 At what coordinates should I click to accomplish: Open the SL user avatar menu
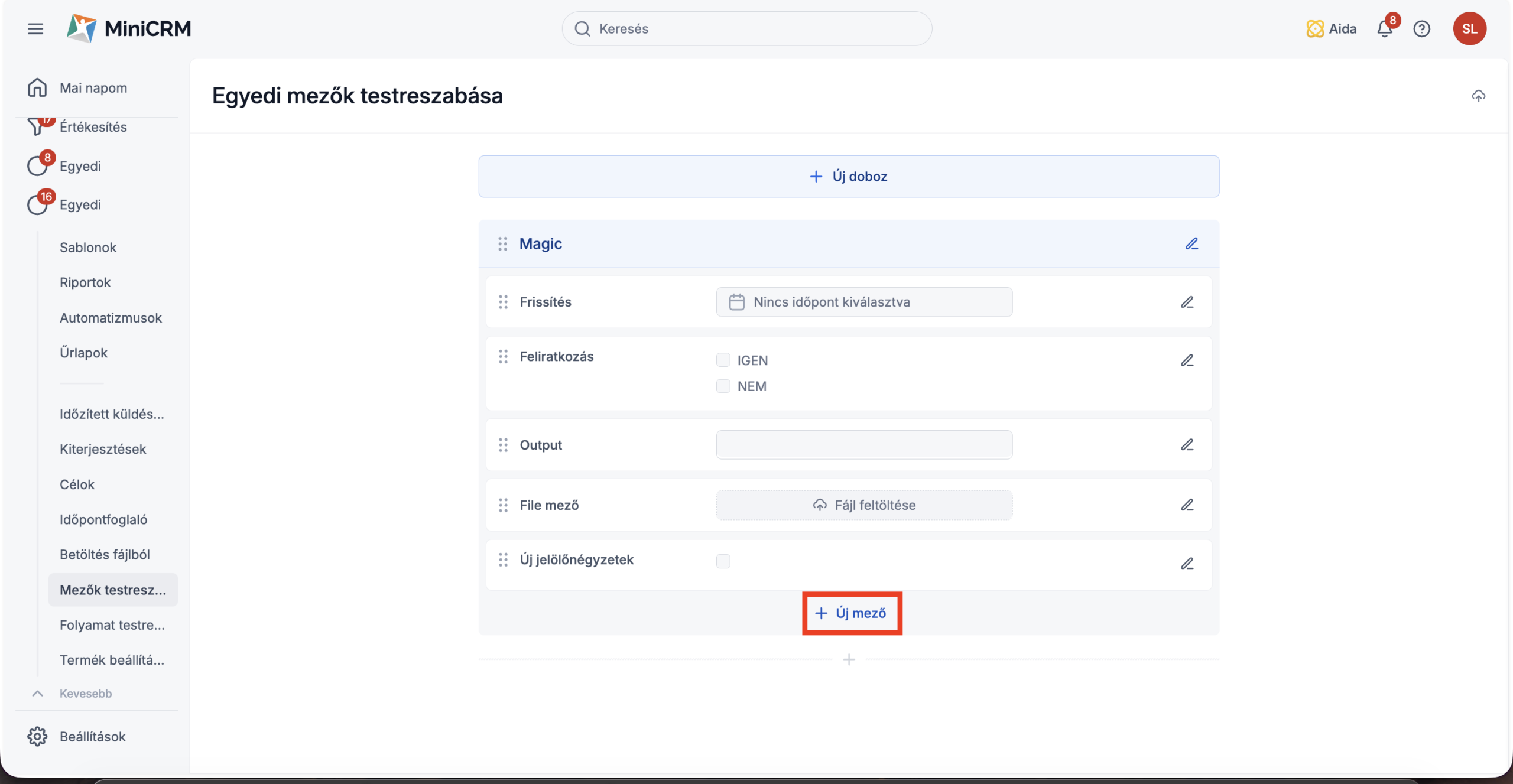1469,28
